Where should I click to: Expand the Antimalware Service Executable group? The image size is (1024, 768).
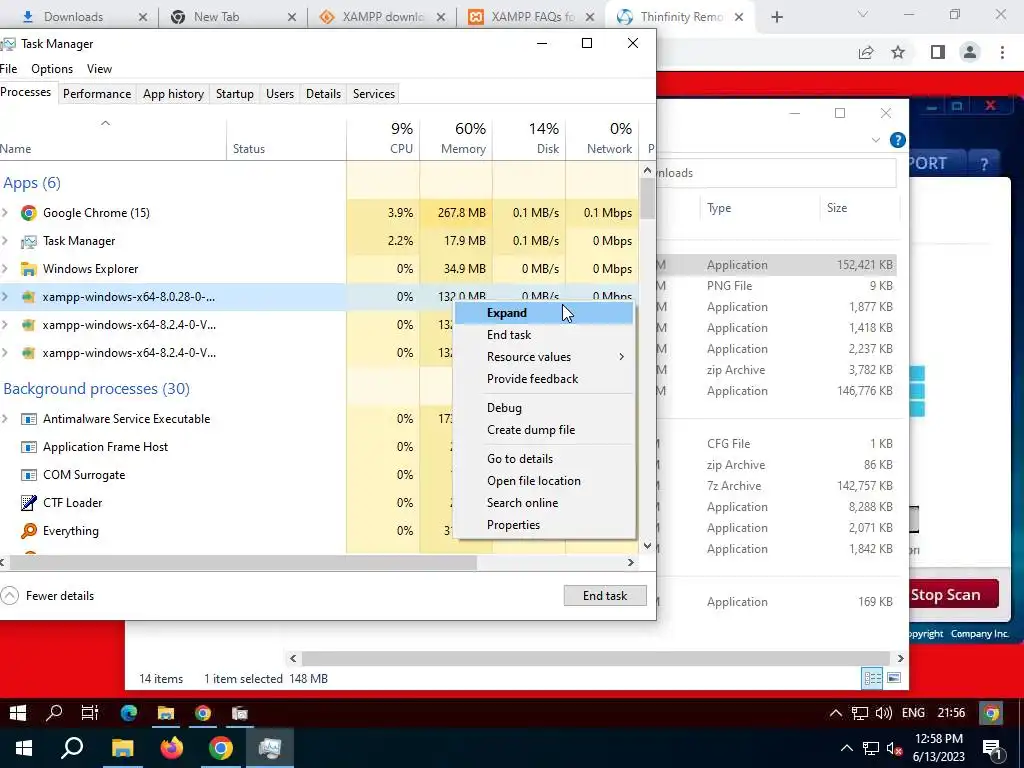tap(5, 419)
